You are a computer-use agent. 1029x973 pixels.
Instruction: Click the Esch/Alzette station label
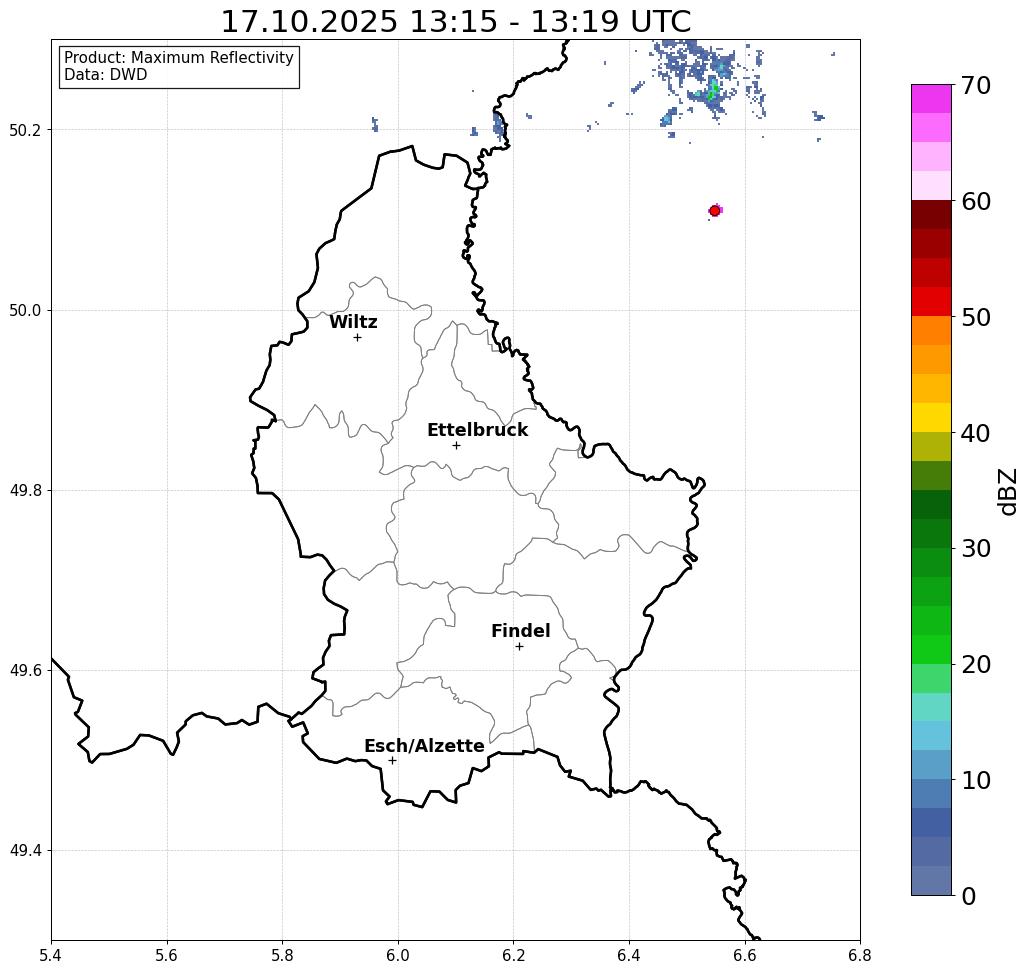(x=424, y=746)
